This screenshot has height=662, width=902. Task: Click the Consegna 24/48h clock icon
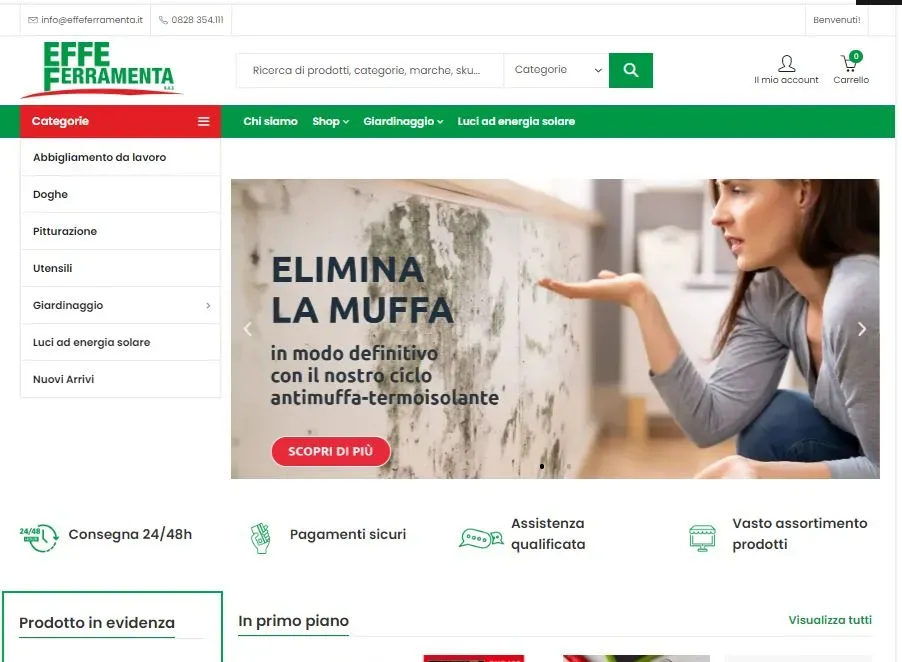39,537
